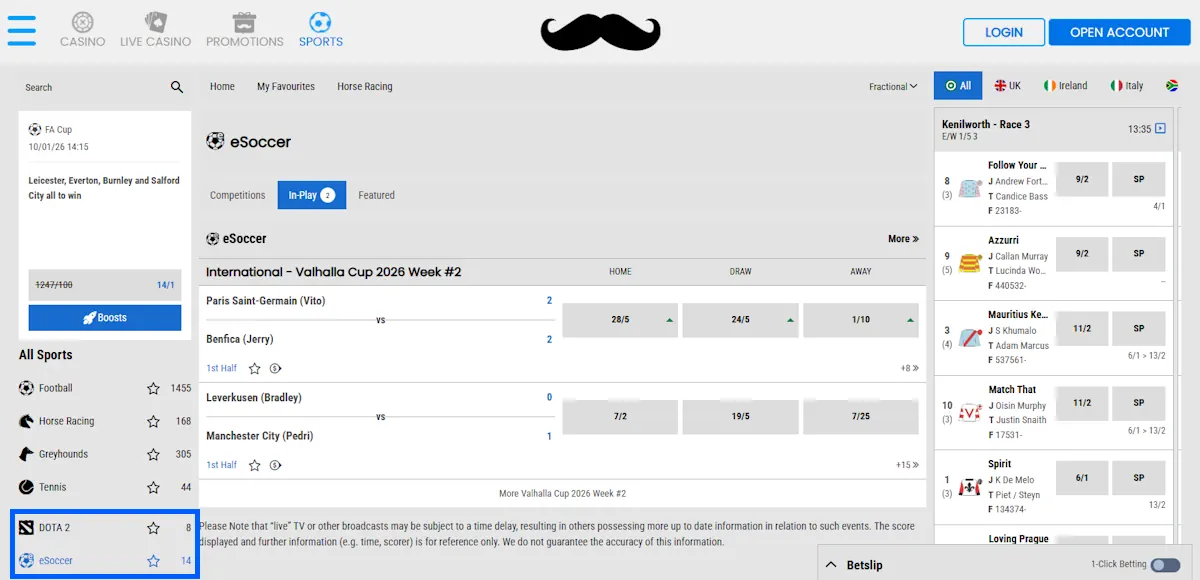Click the LOGIN button
This screenshot has height=580, width=1200.
point(1003,31)
